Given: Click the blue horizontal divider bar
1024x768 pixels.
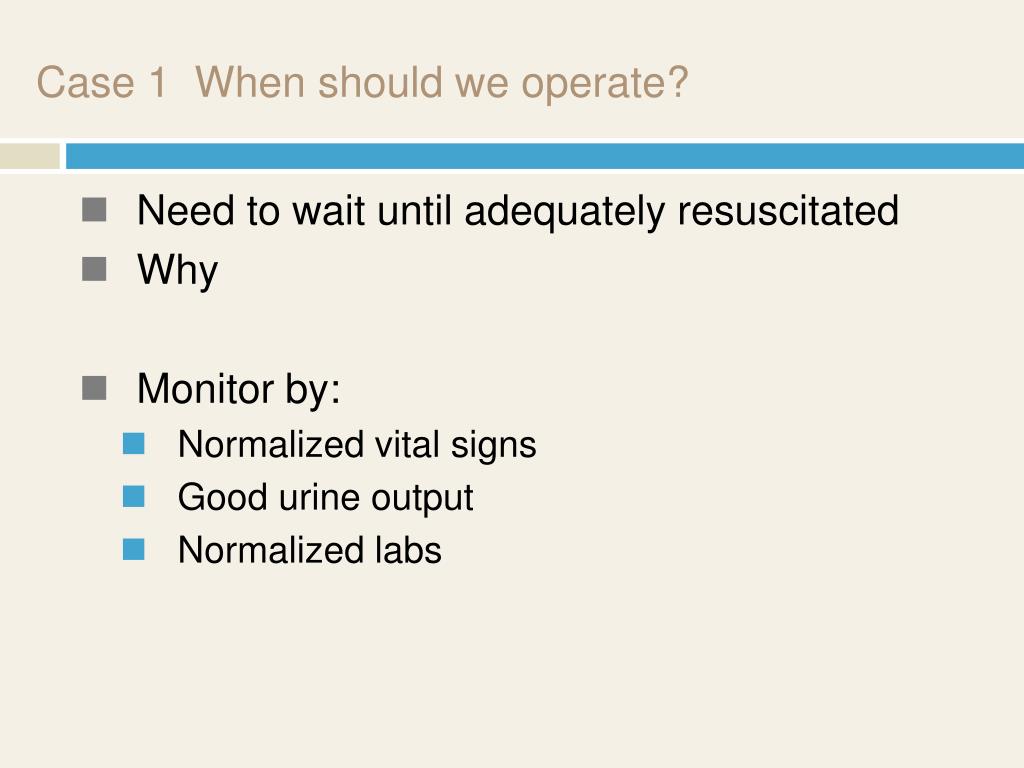Looking at the screenshot, I should 545,156.
